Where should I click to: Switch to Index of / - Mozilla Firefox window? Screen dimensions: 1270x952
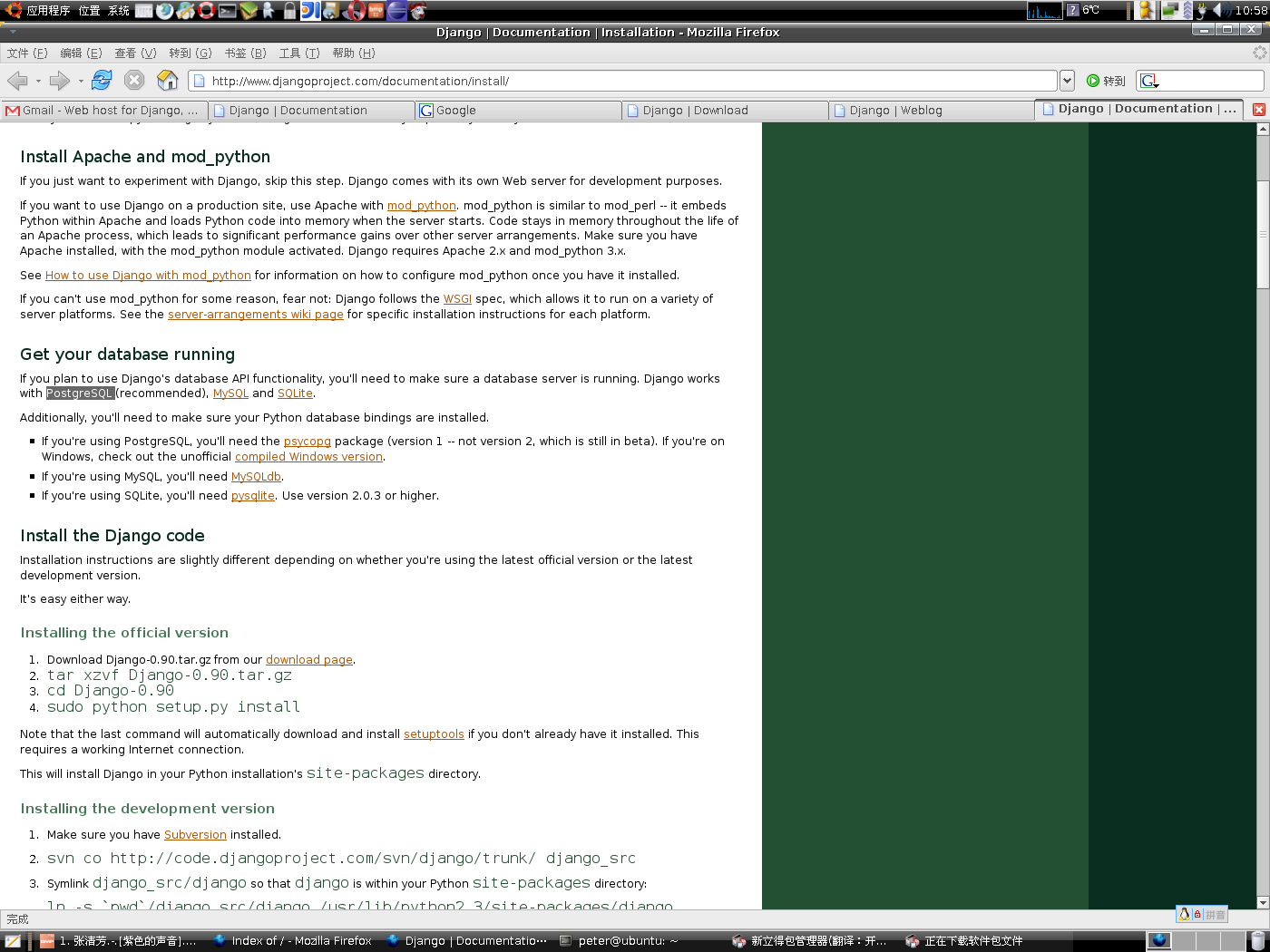click(292, 941)
